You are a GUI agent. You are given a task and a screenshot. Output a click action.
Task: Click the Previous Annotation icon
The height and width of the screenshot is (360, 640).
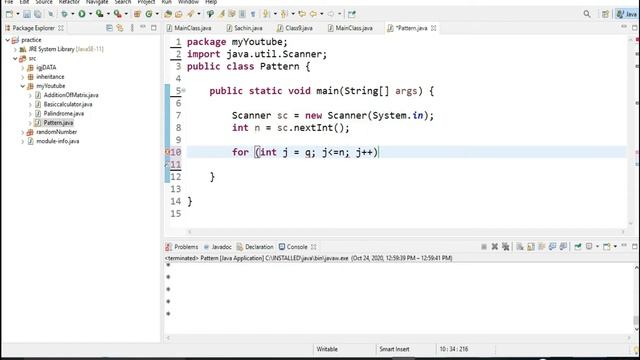tap(284, 14)
